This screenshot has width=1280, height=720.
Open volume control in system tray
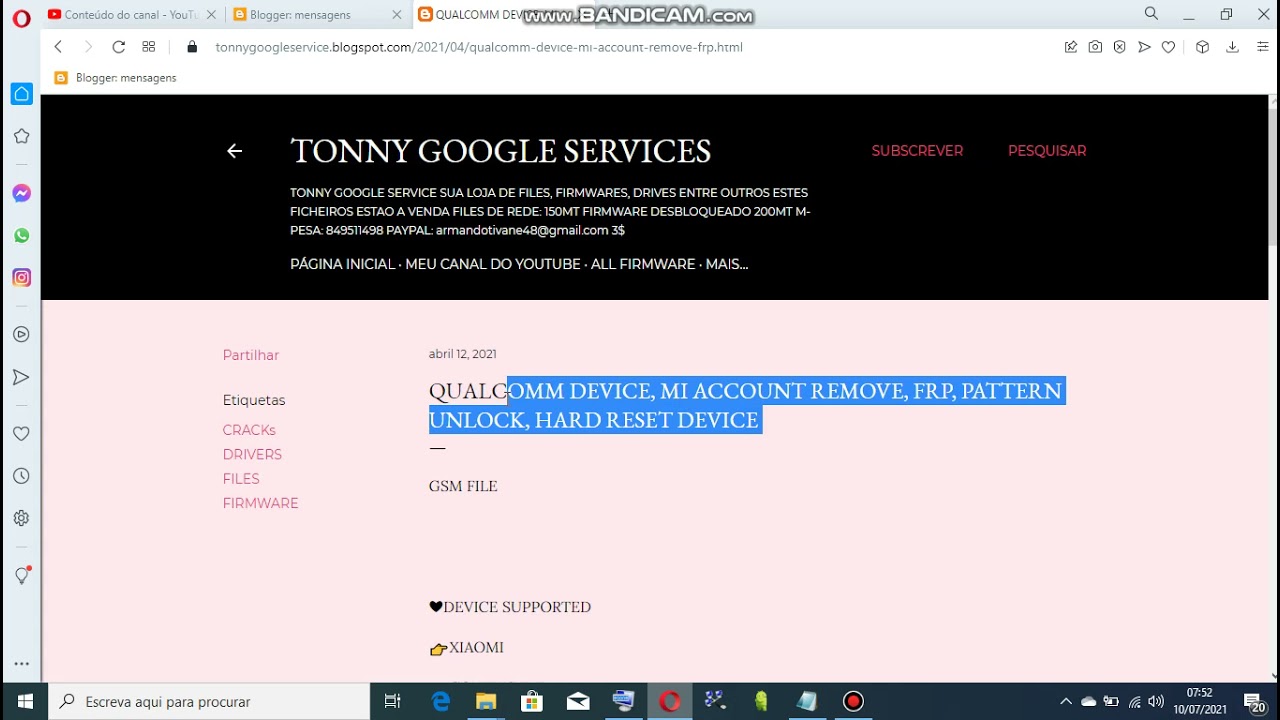pos(1156,701)
